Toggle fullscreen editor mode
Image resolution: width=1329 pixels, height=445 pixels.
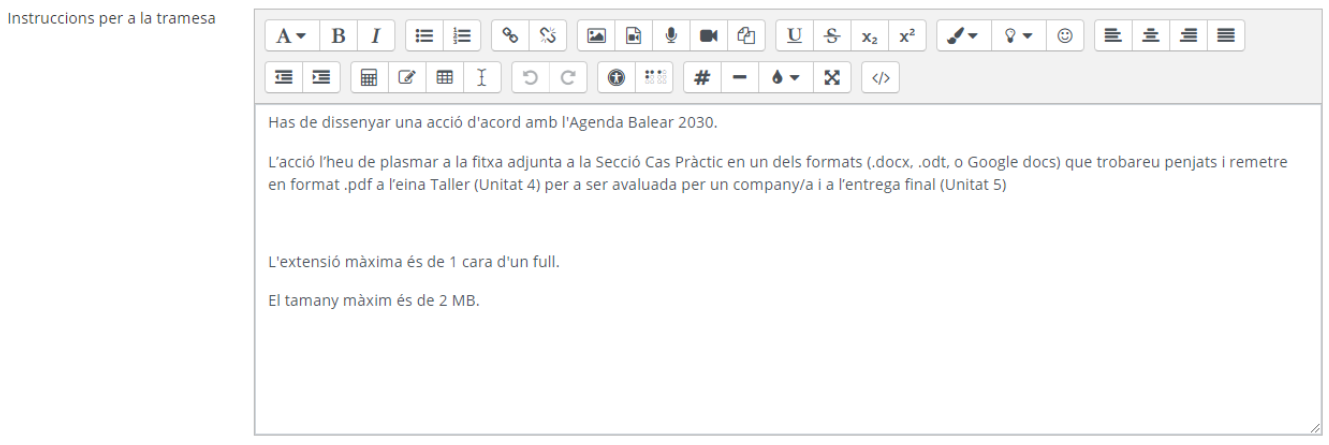[x=830, y=76]
